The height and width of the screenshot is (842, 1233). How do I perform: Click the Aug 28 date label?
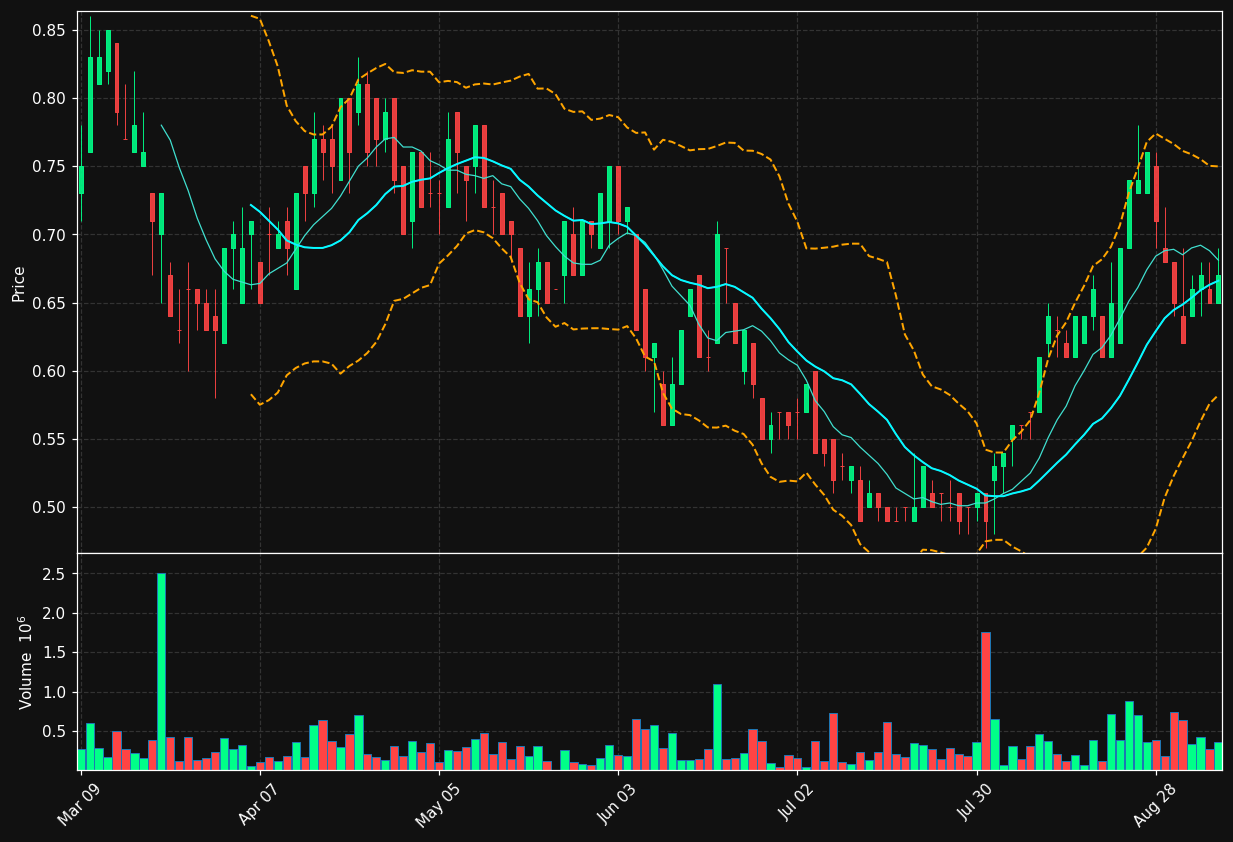[1155, 804]
